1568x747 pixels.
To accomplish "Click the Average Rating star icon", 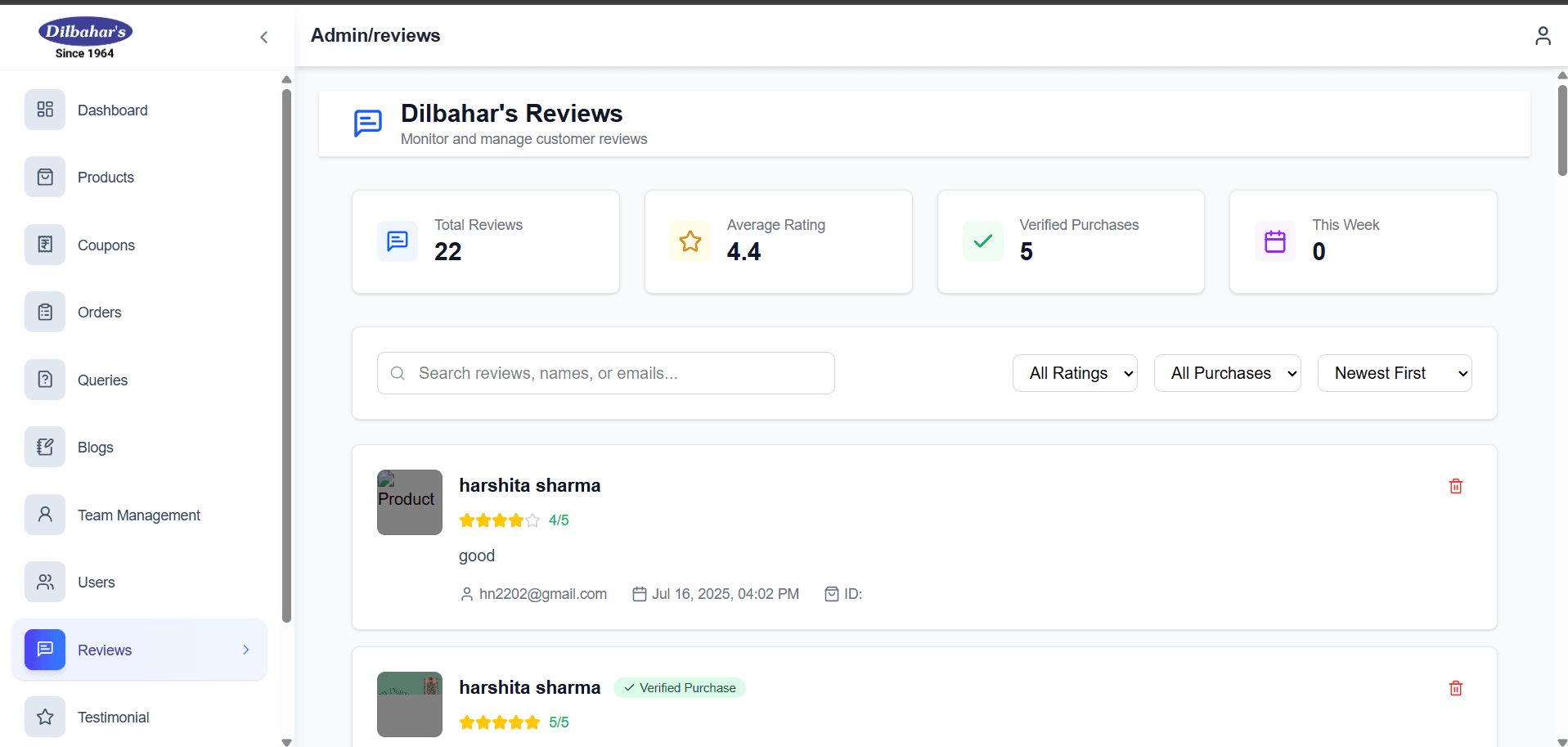I will coord(690,241).
